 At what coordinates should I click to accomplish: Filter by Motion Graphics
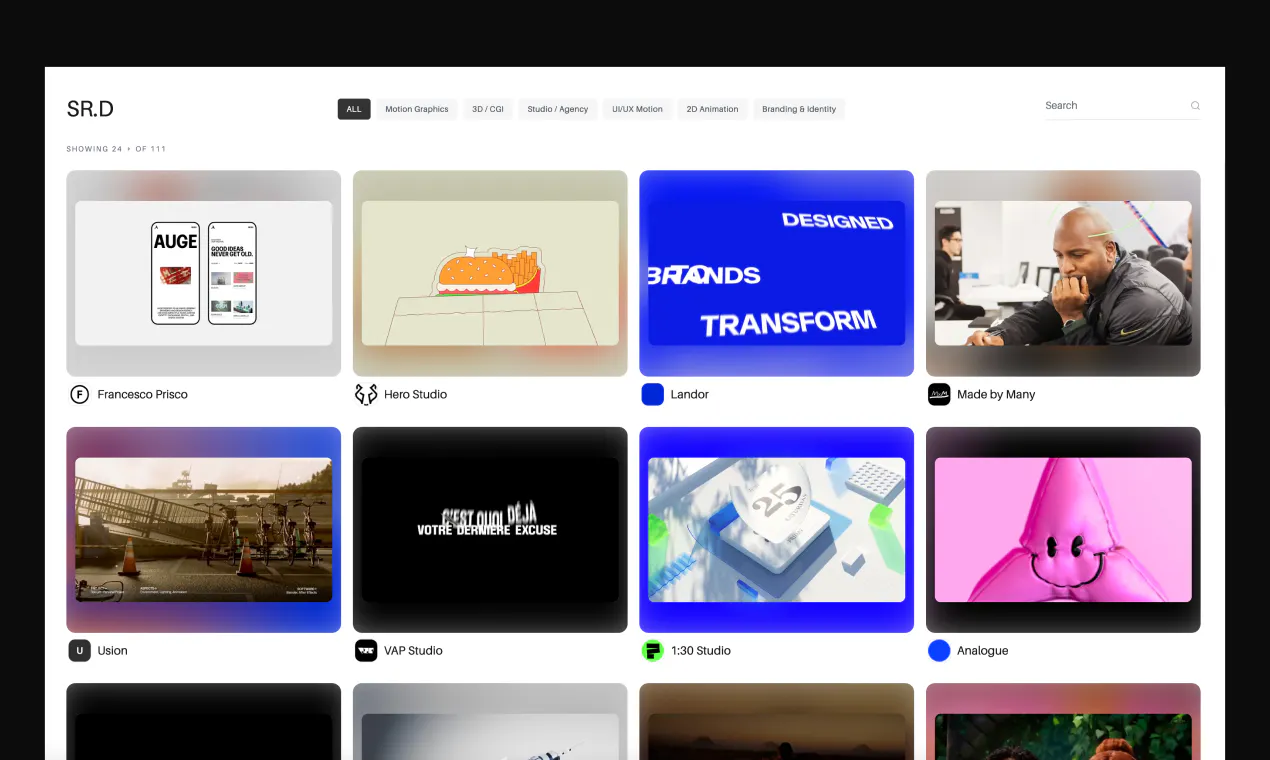pos(417,109)
